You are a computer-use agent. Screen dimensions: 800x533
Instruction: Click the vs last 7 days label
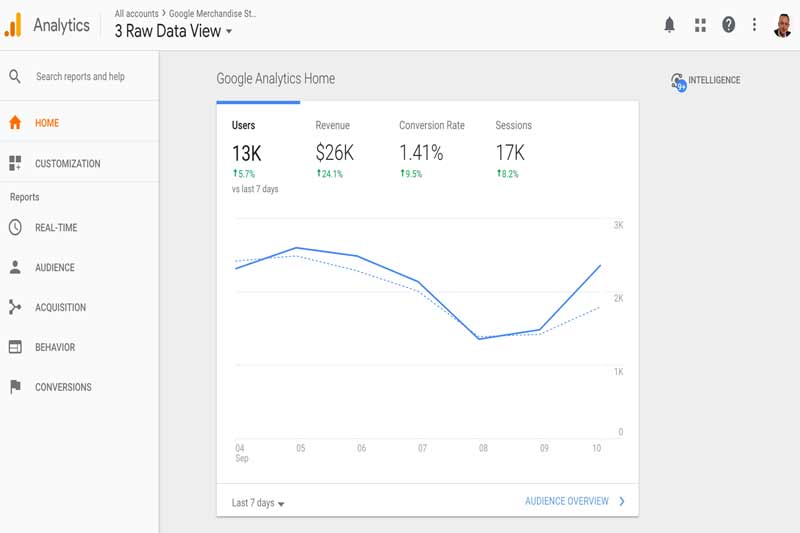coord(255,189)
